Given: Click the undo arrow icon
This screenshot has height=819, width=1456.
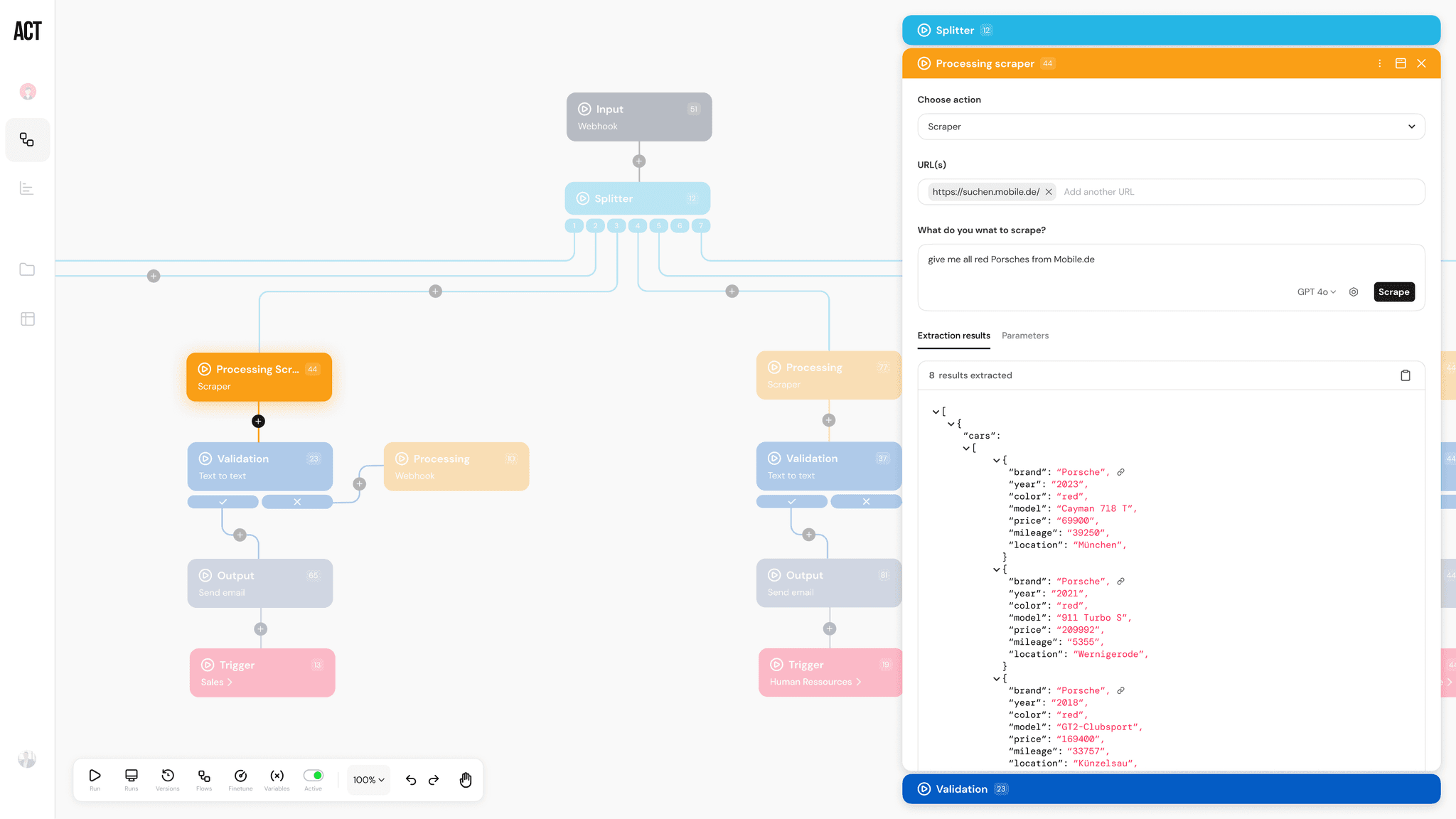Looking at the screenshot, I should (x=411, y=780).
